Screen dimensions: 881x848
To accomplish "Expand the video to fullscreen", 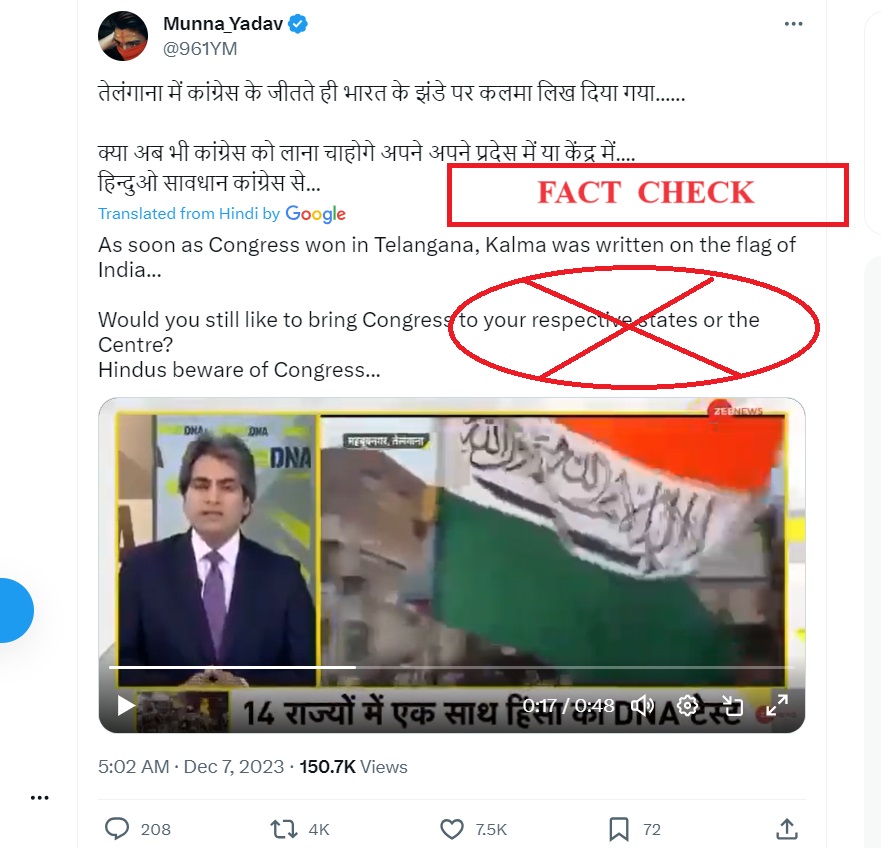I will pyautogui.click(x=776, y=705).
